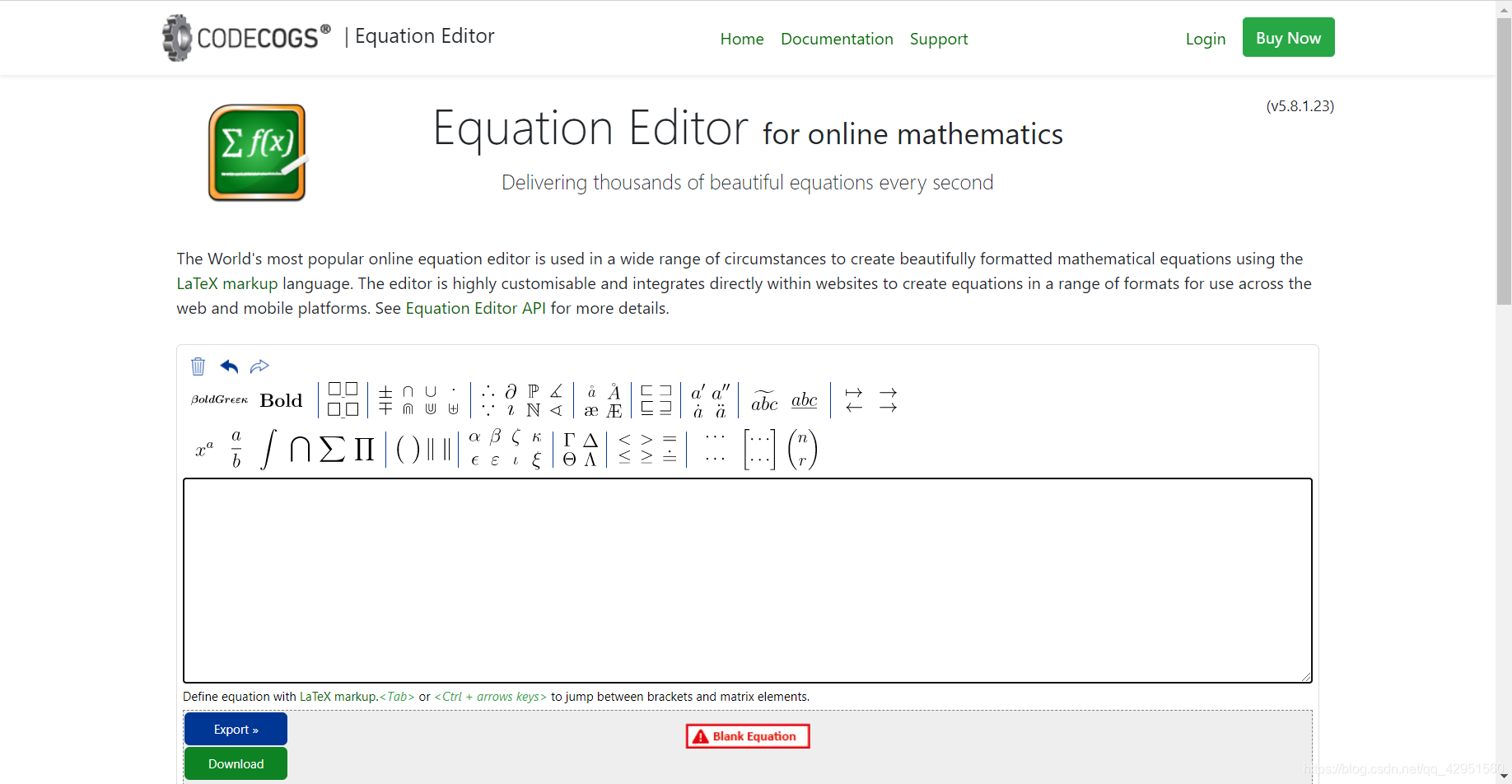This screenshot has width=1512, height=784.
Task: Insert superscript x to the a
Action: point(204,449)
